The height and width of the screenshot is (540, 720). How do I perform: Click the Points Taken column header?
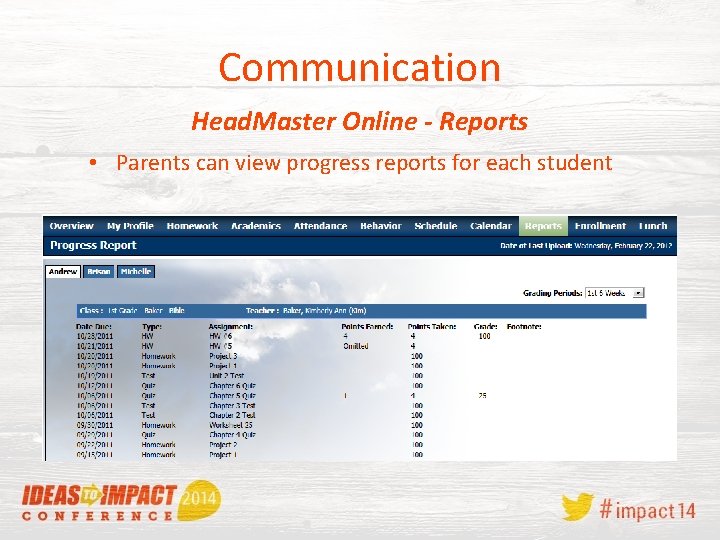(432, 326)
